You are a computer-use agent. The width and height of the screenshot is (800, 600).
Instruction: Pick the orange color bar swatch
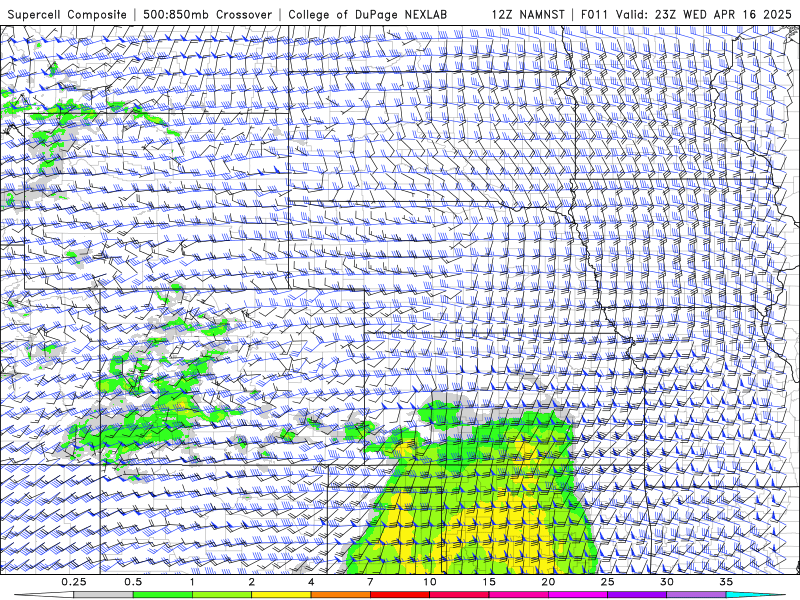tap(340, 595)
